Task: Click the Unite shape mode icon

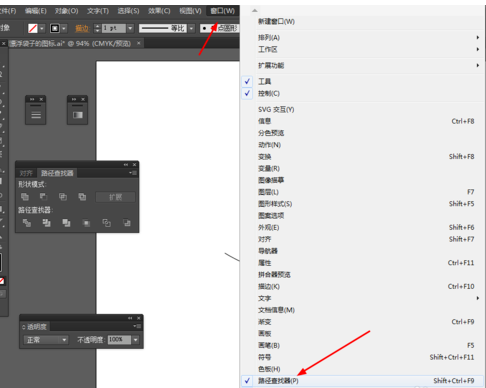Action: point(25,197)
